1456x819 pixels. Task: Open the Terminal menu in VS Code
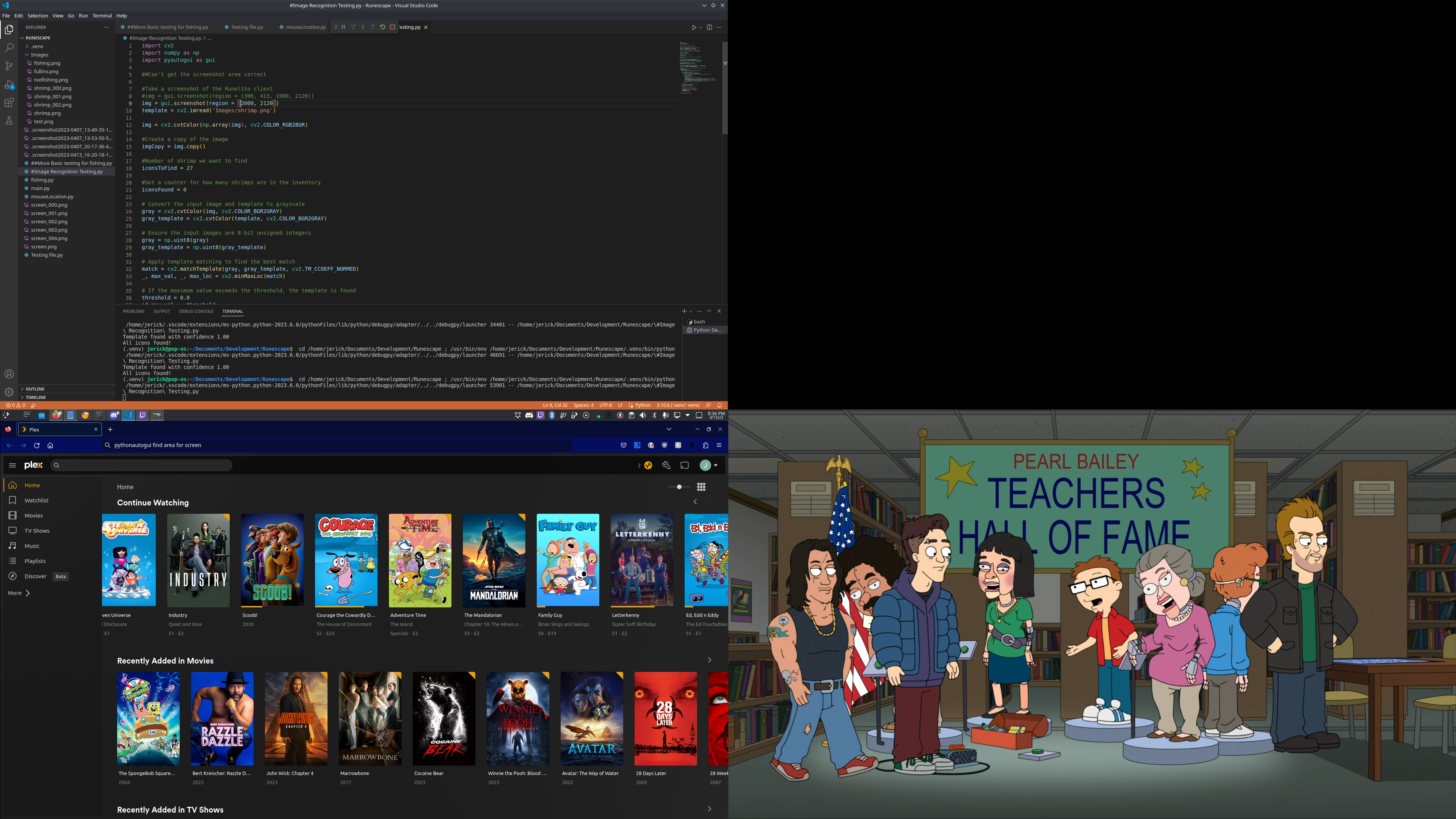(102, 16)
